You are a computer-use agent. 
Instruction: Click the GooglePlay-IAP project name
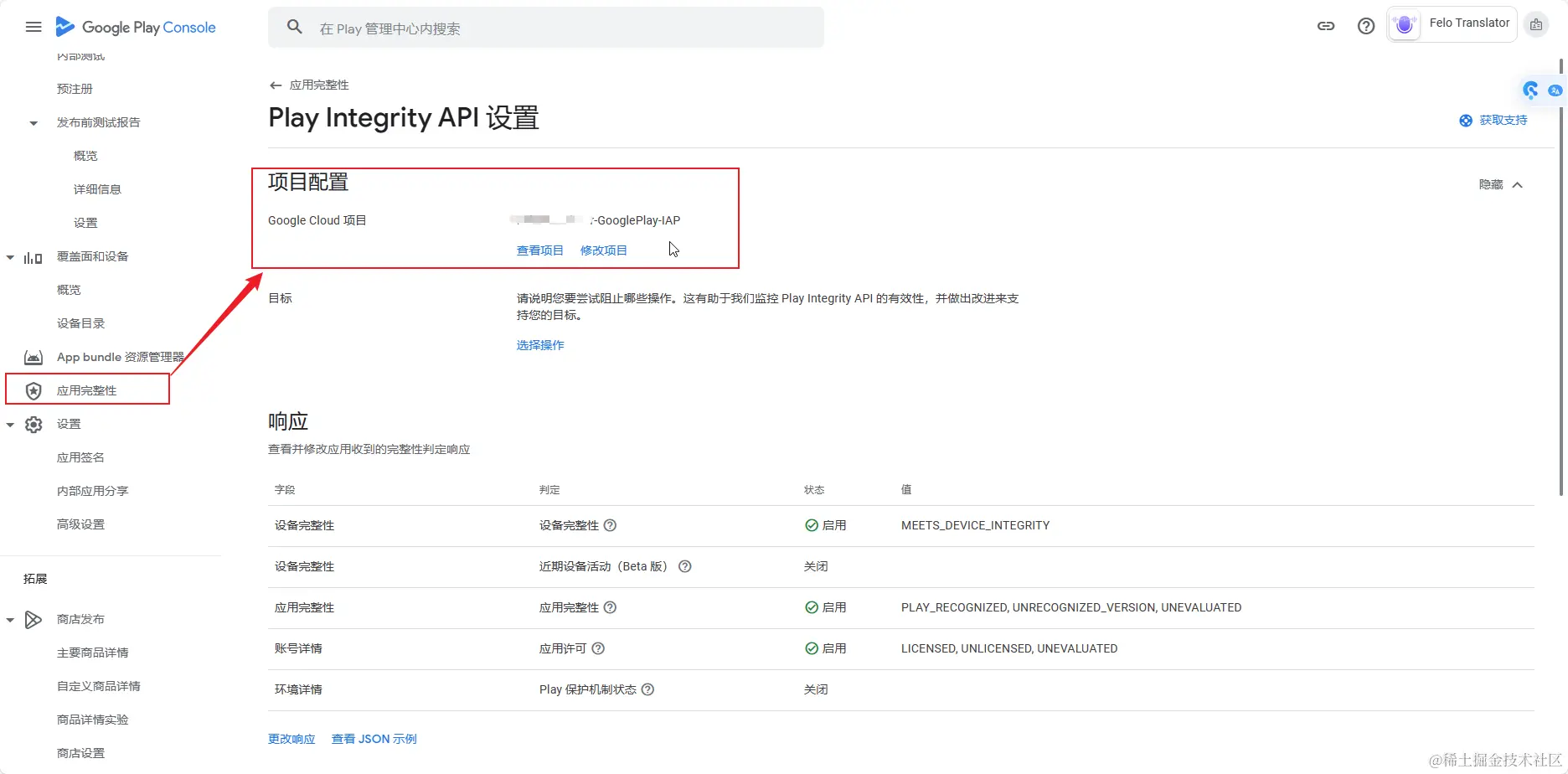click(x=595, y=220)
